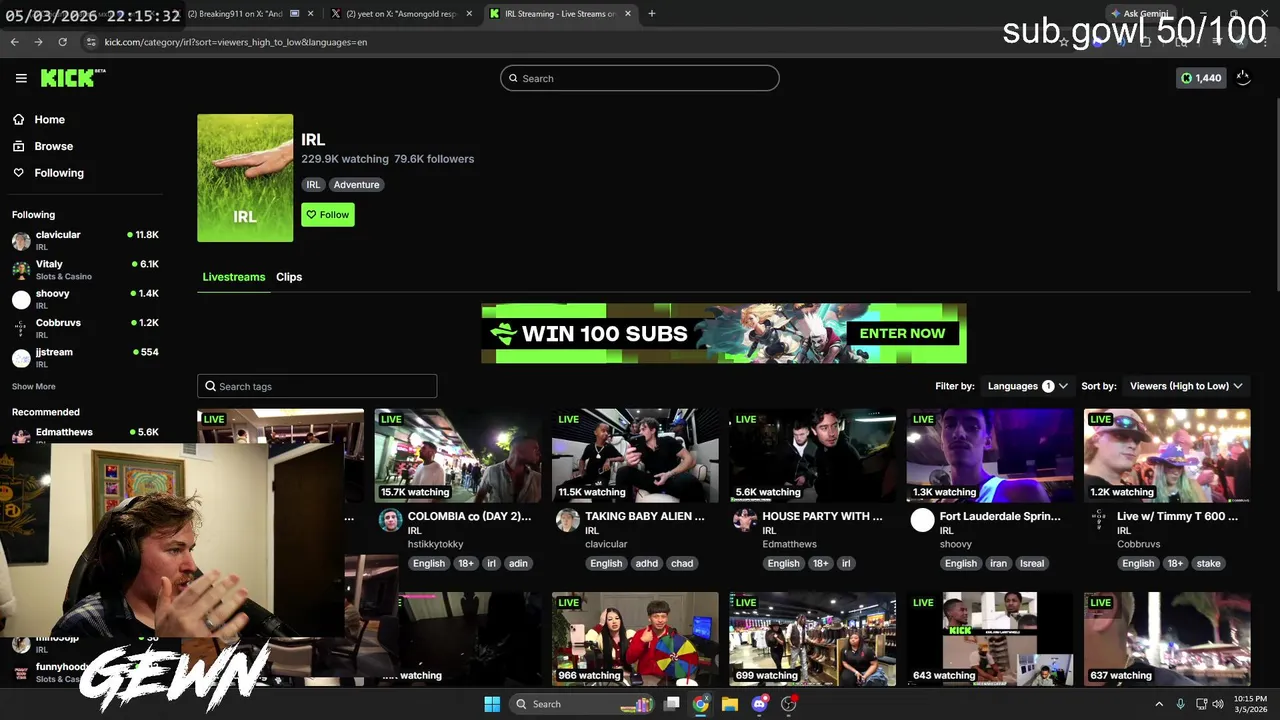Click the Home icon in the sidebar

(x=18, y=119)
